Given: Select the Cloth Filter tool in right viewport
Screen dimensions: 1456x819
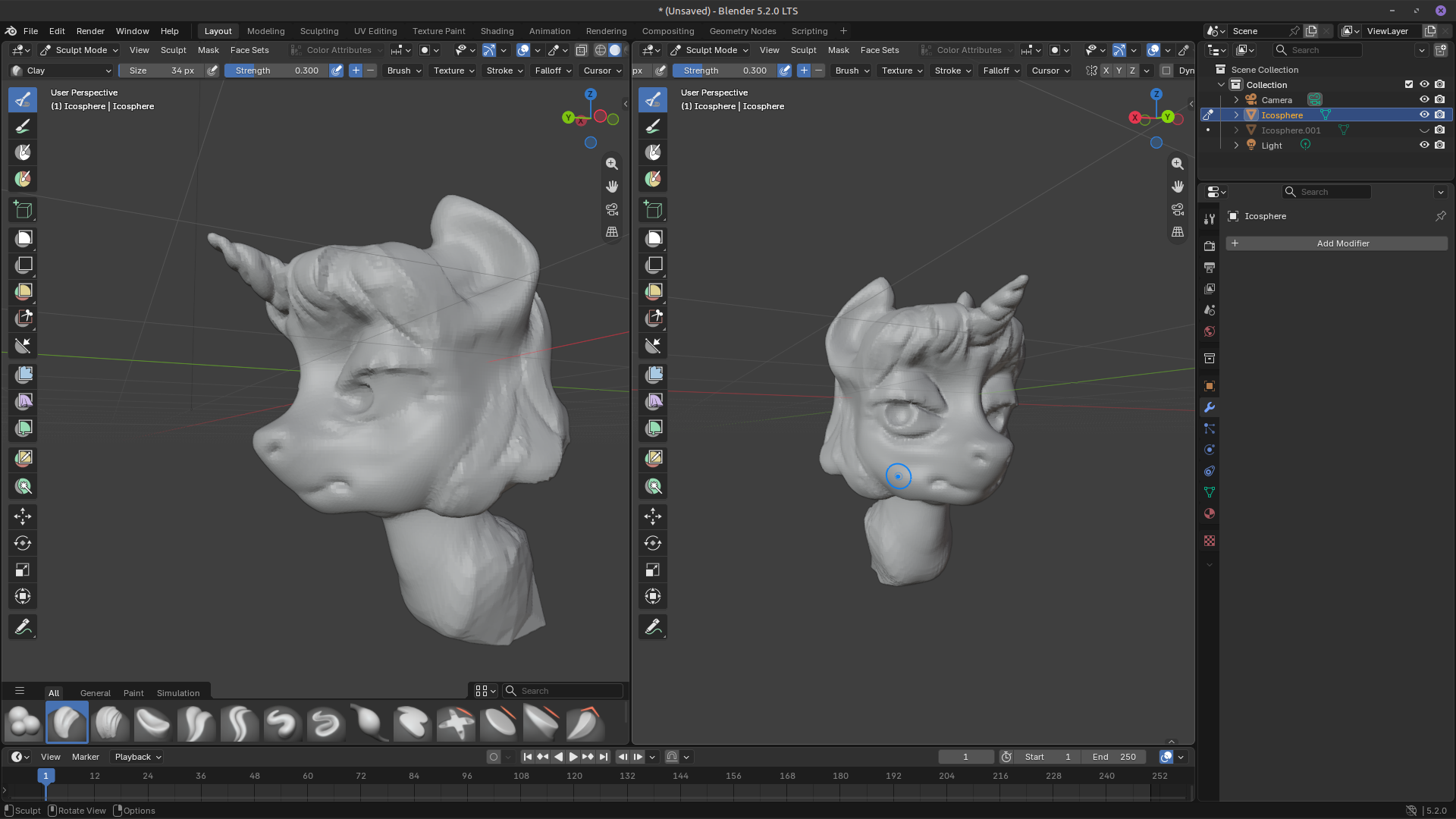Looking at the screenshot, I should click(653, 401).
